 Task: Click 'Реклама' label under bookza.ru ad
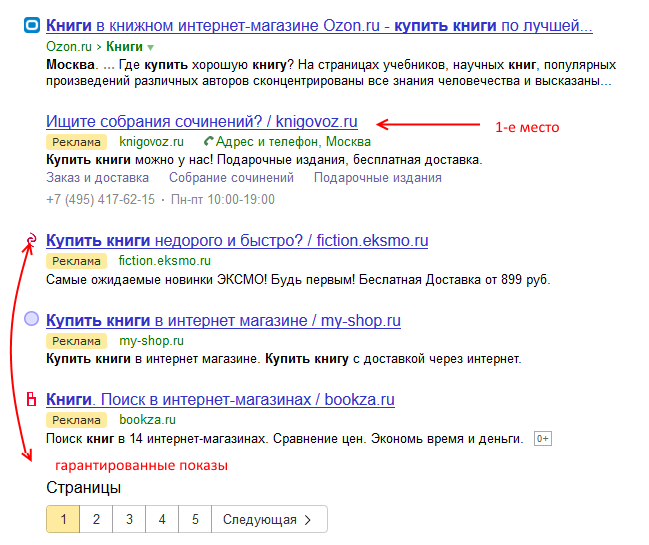tap(76, 420)
